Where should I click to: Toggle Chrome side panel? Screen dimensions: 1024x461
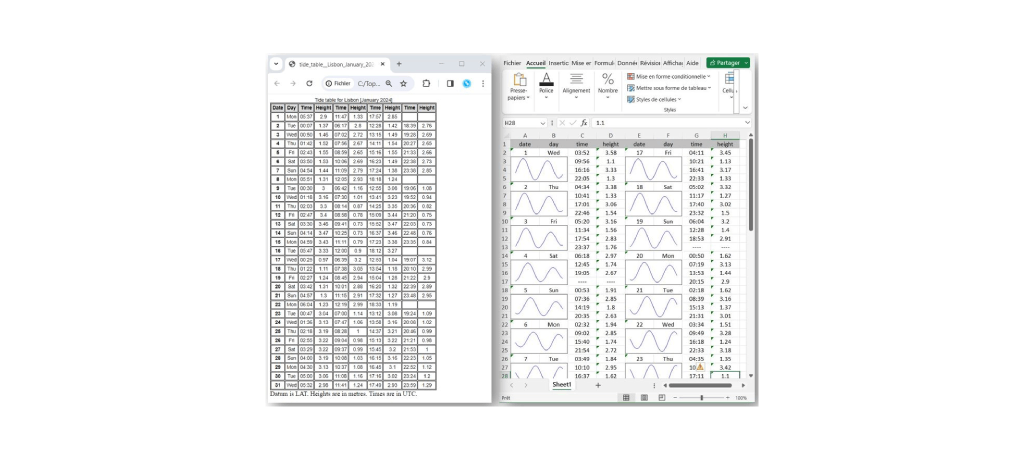450,84
